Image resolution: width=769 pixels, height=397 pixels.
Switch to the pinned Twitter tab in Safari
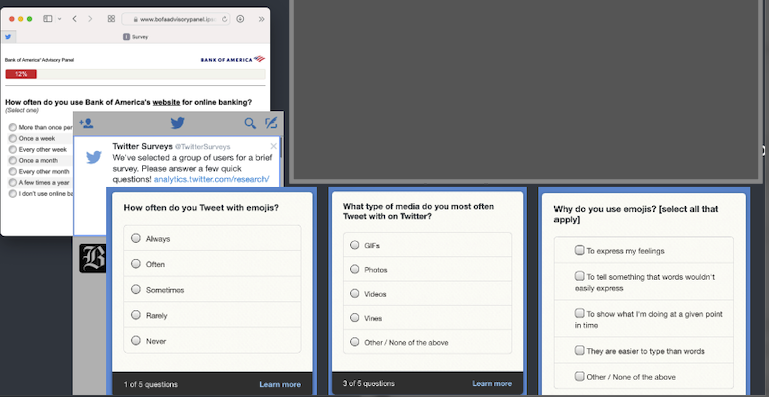click(x=8, y=36)
